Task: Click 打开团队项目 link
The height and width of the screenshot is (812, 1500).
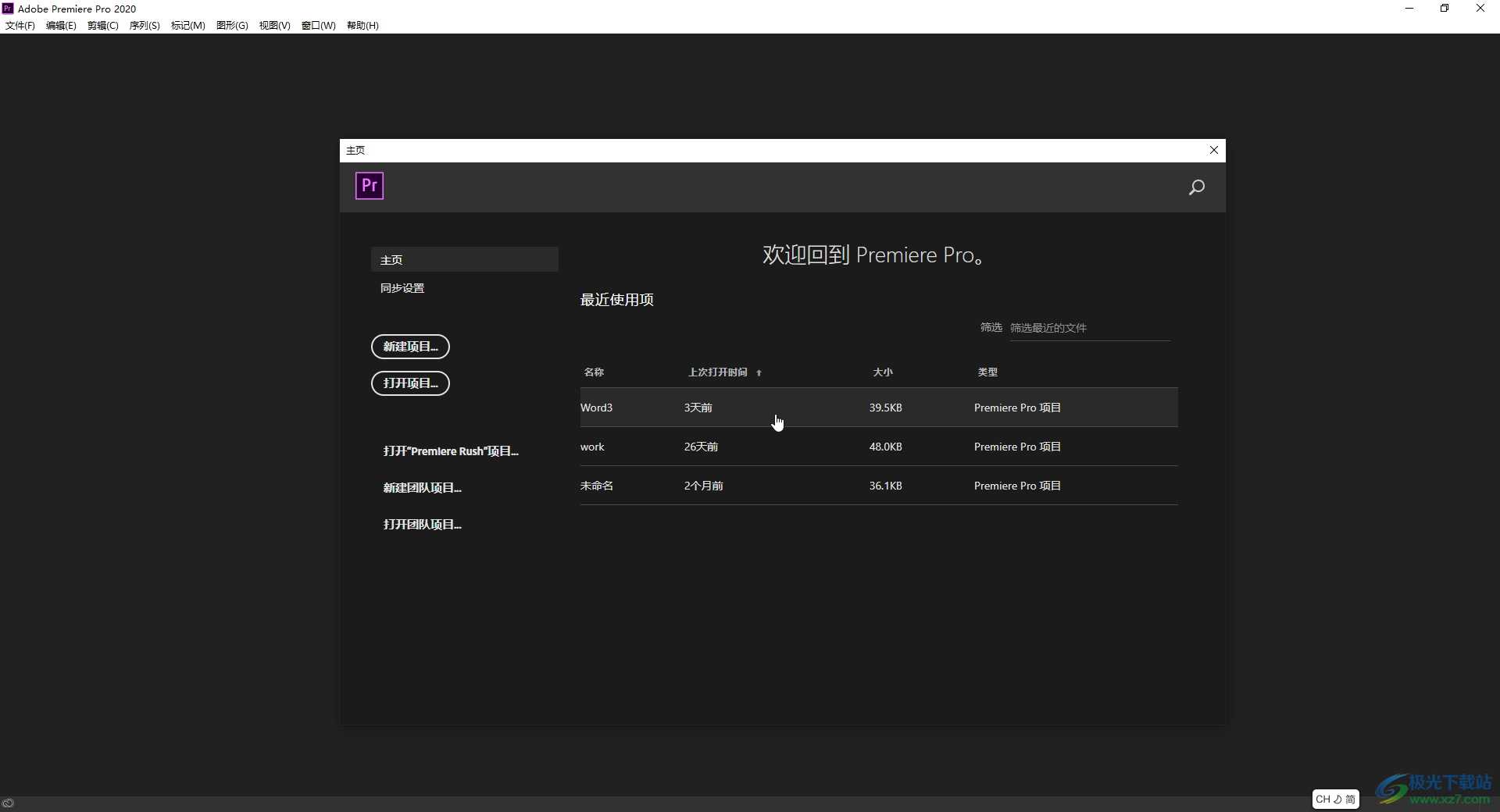Action: tap(422, 525)
